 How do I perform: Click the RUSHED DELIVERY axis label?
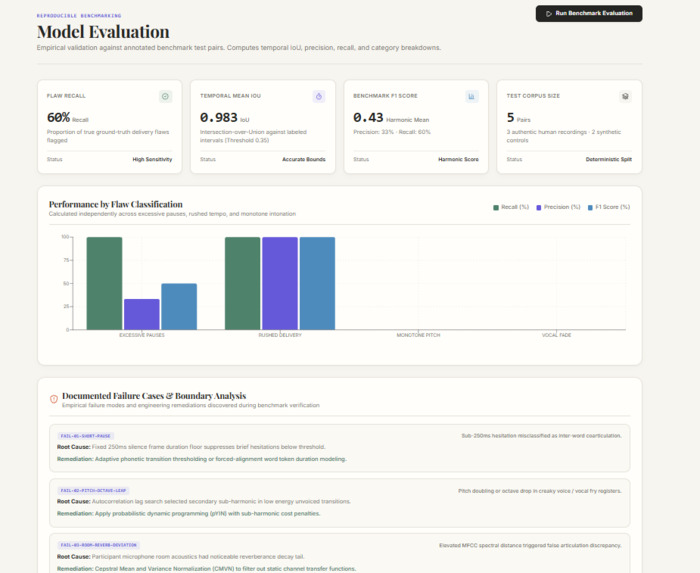tap(280, 335)
